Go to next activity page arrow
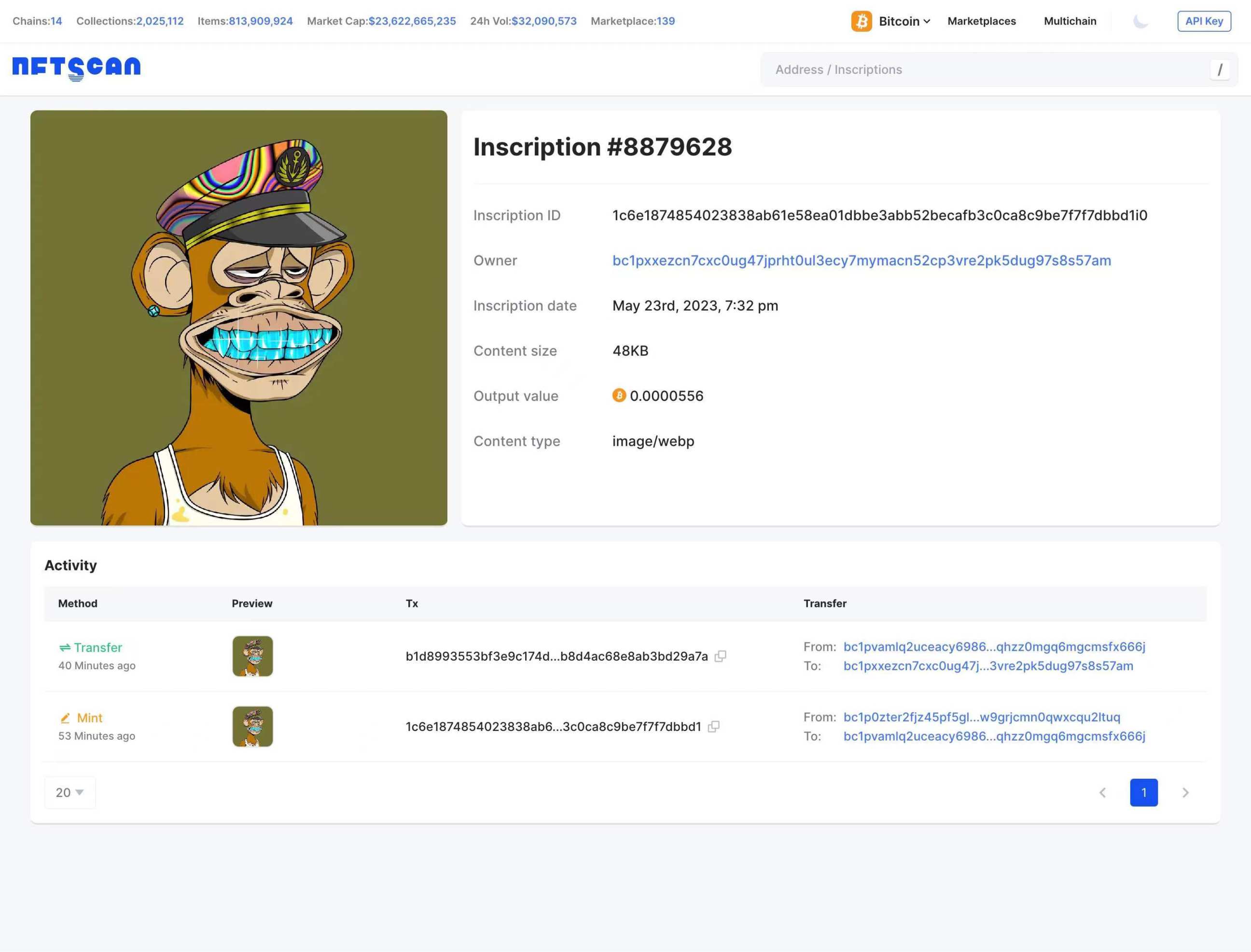1251x952 pixels. tap(1185, 792)
